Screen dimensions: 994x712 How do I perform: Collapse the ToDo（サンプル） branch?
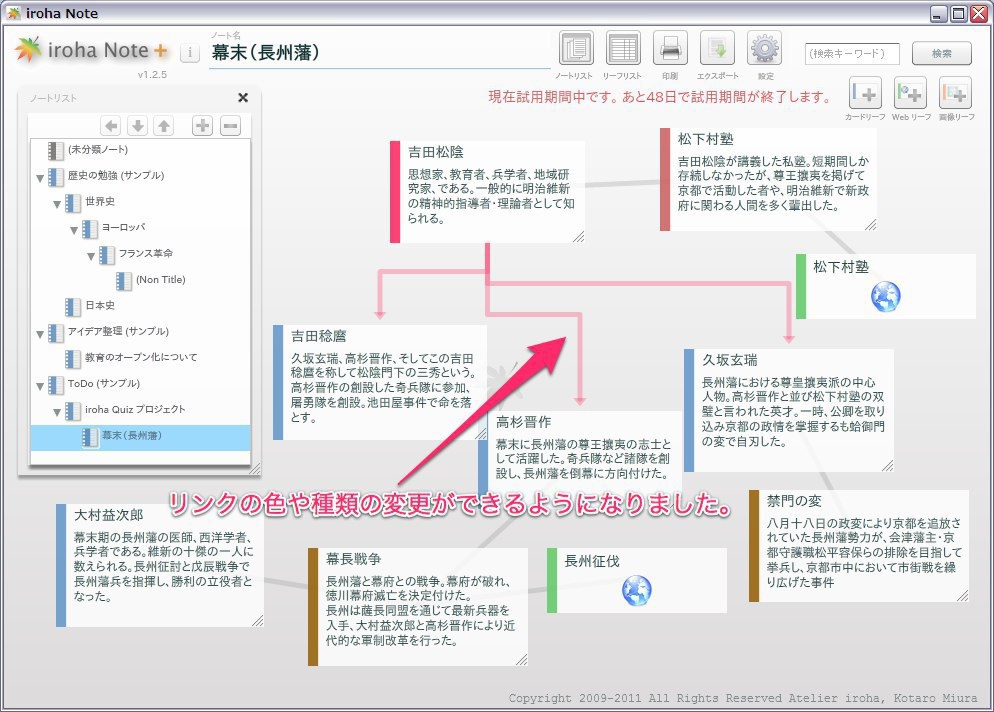click(x=40, y=384)
